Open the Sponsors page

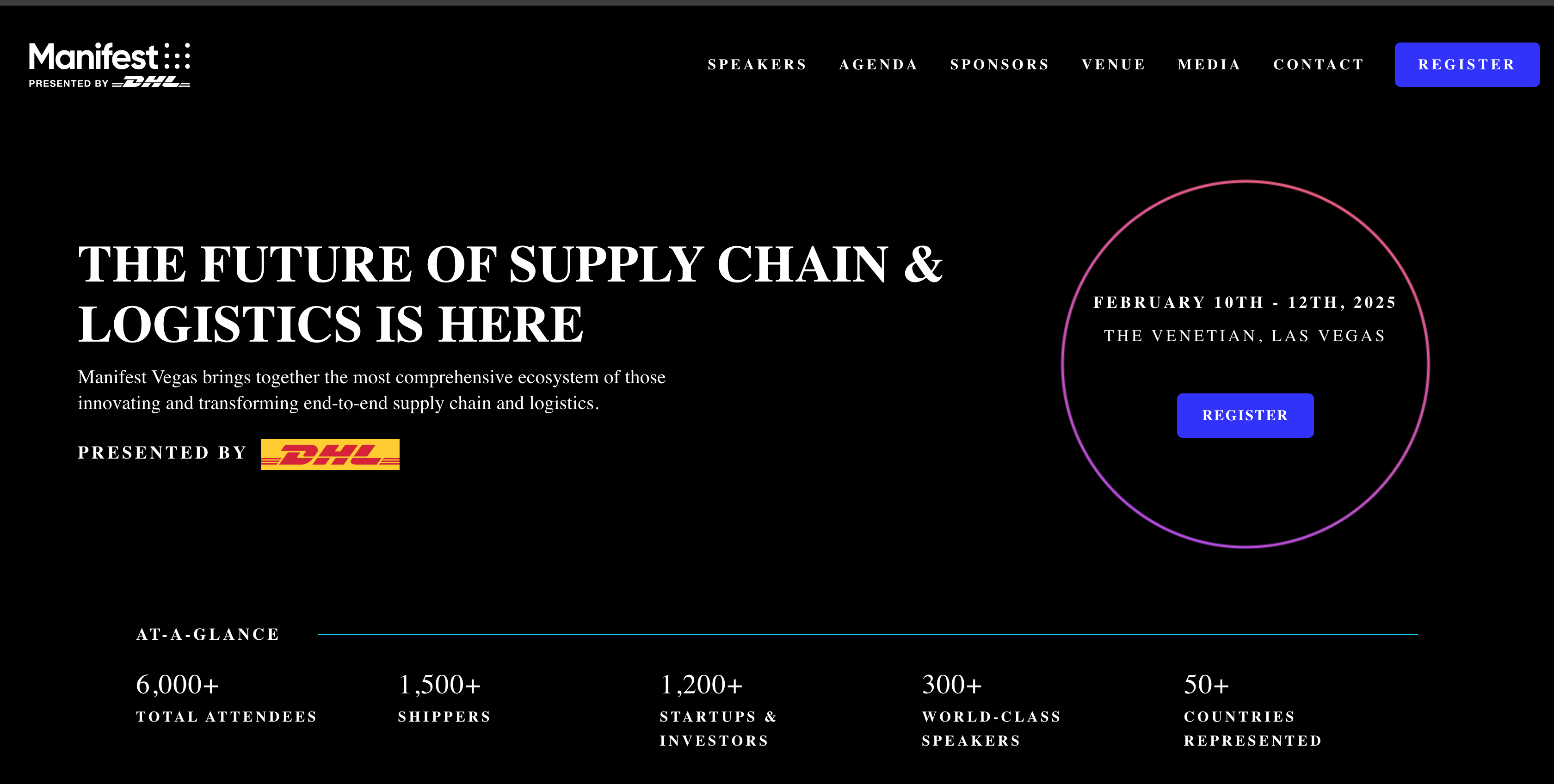click(999, 65)
